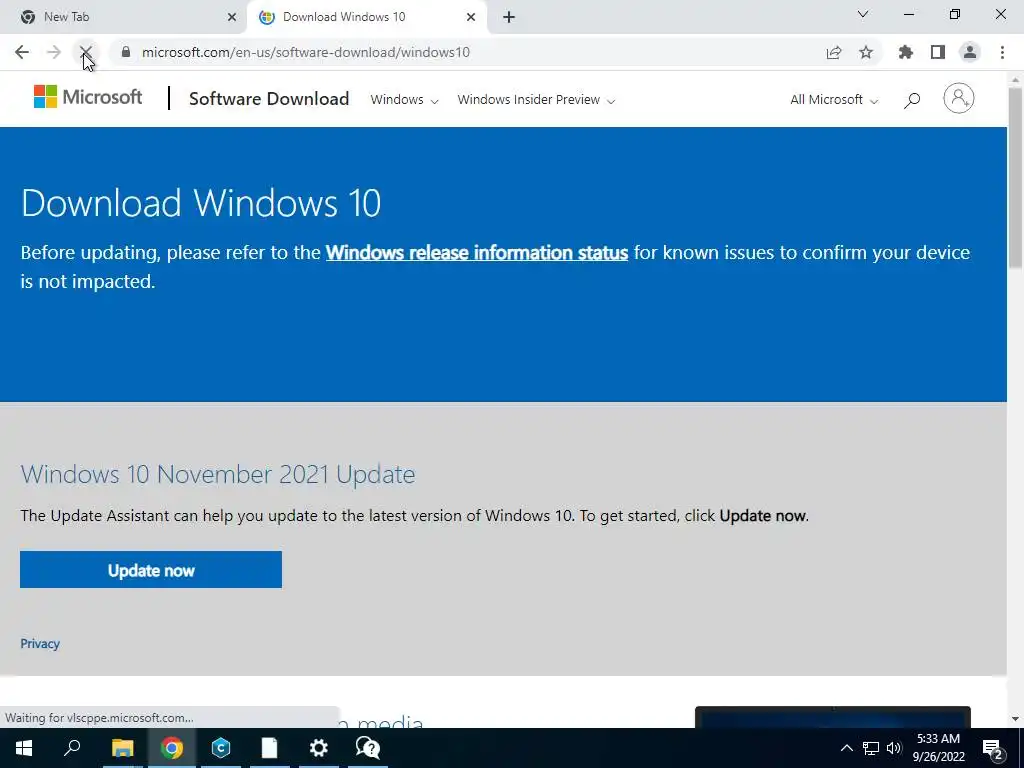1024x768 pixels.
Task: Open the Windows release information status link
Action: pos(477,253)
